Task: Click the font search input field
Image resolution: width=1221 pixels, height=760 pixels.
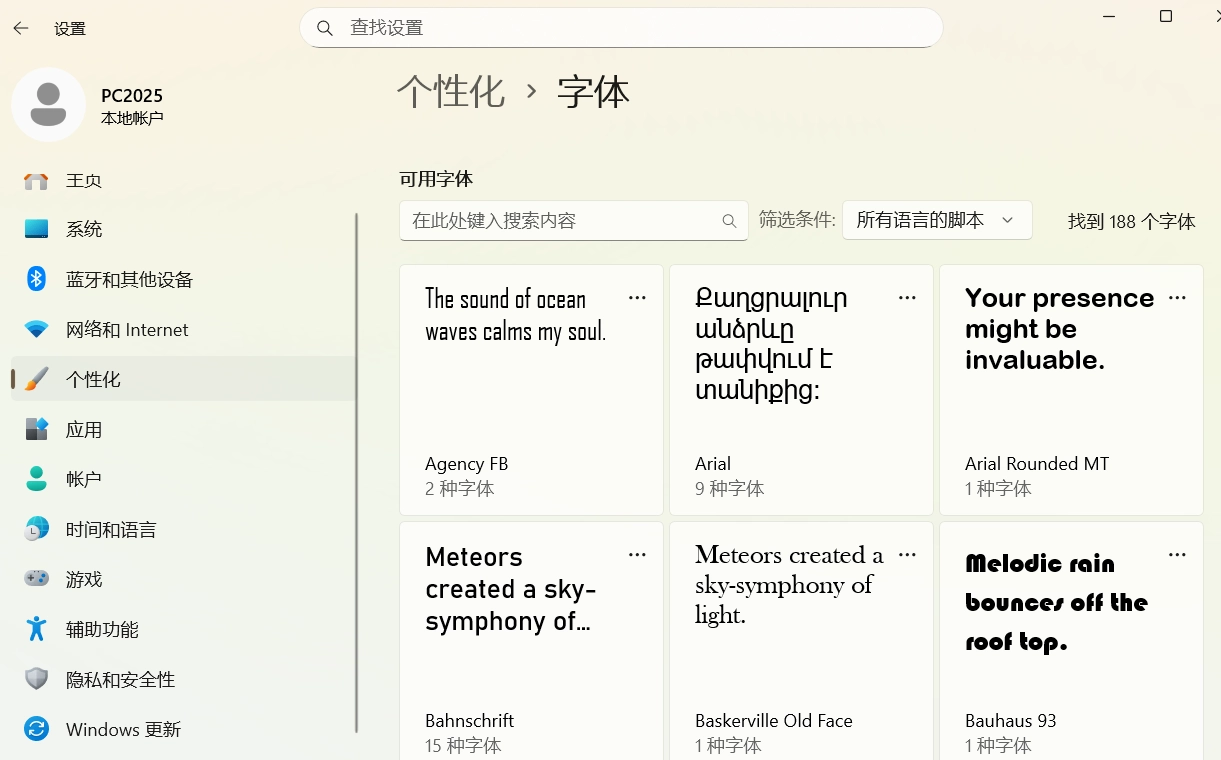Action: tap(560, 220)
